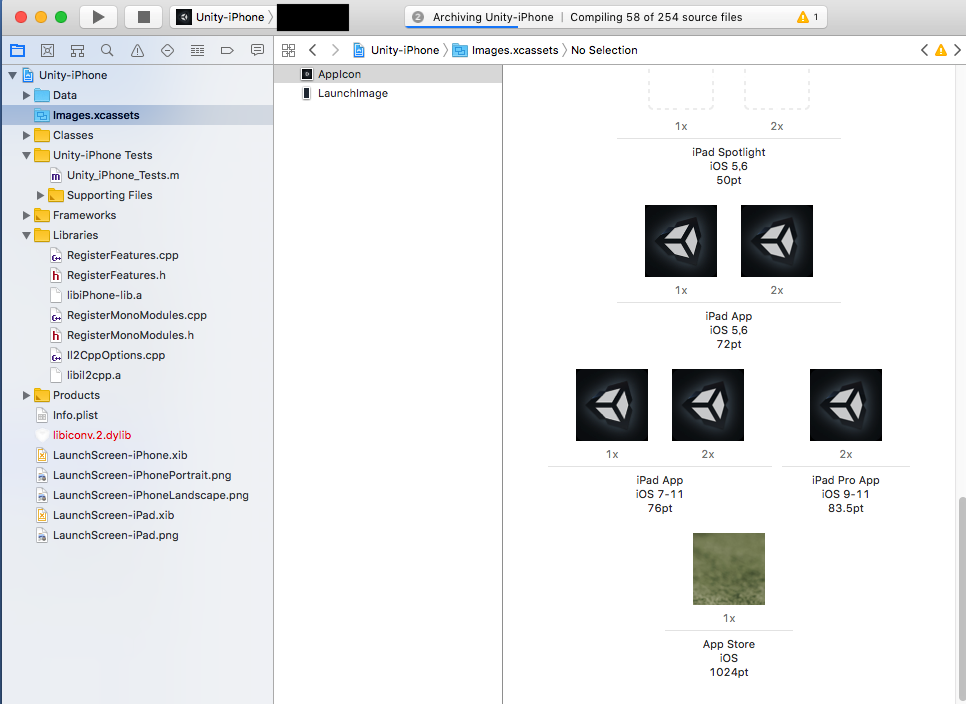Open the Unity-iPhone scheme selector

(x=224, y=17)
